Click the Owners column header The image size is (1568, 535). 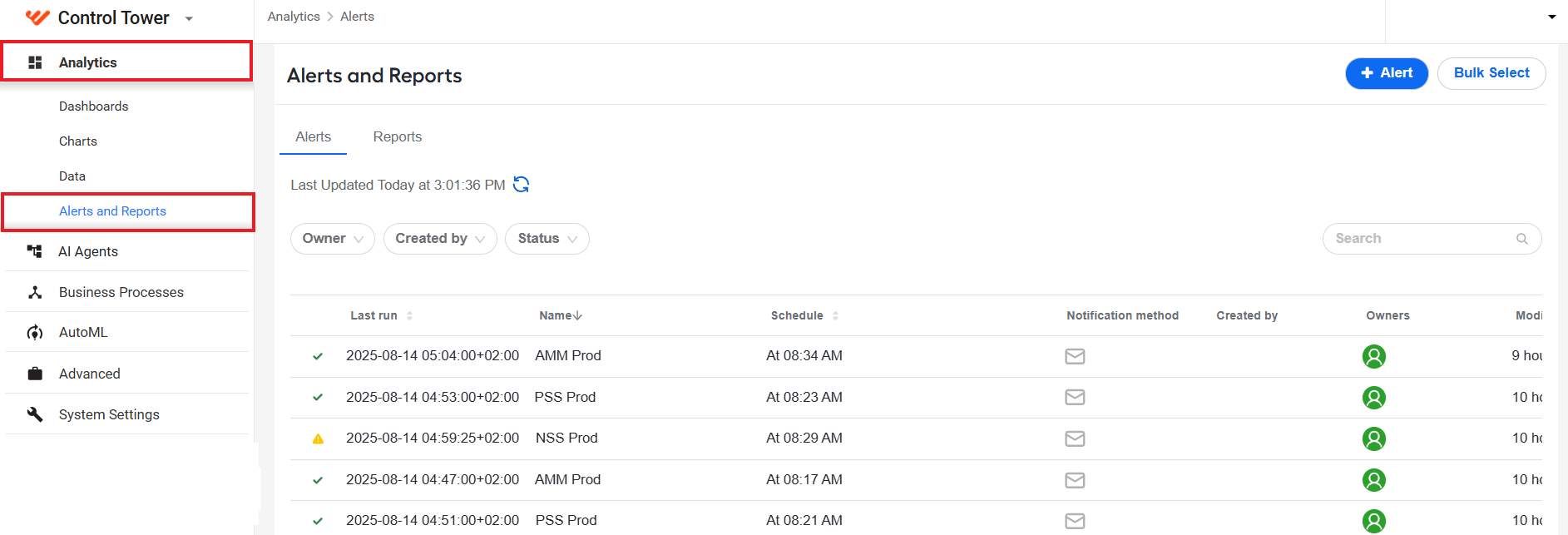[1387, 315]
